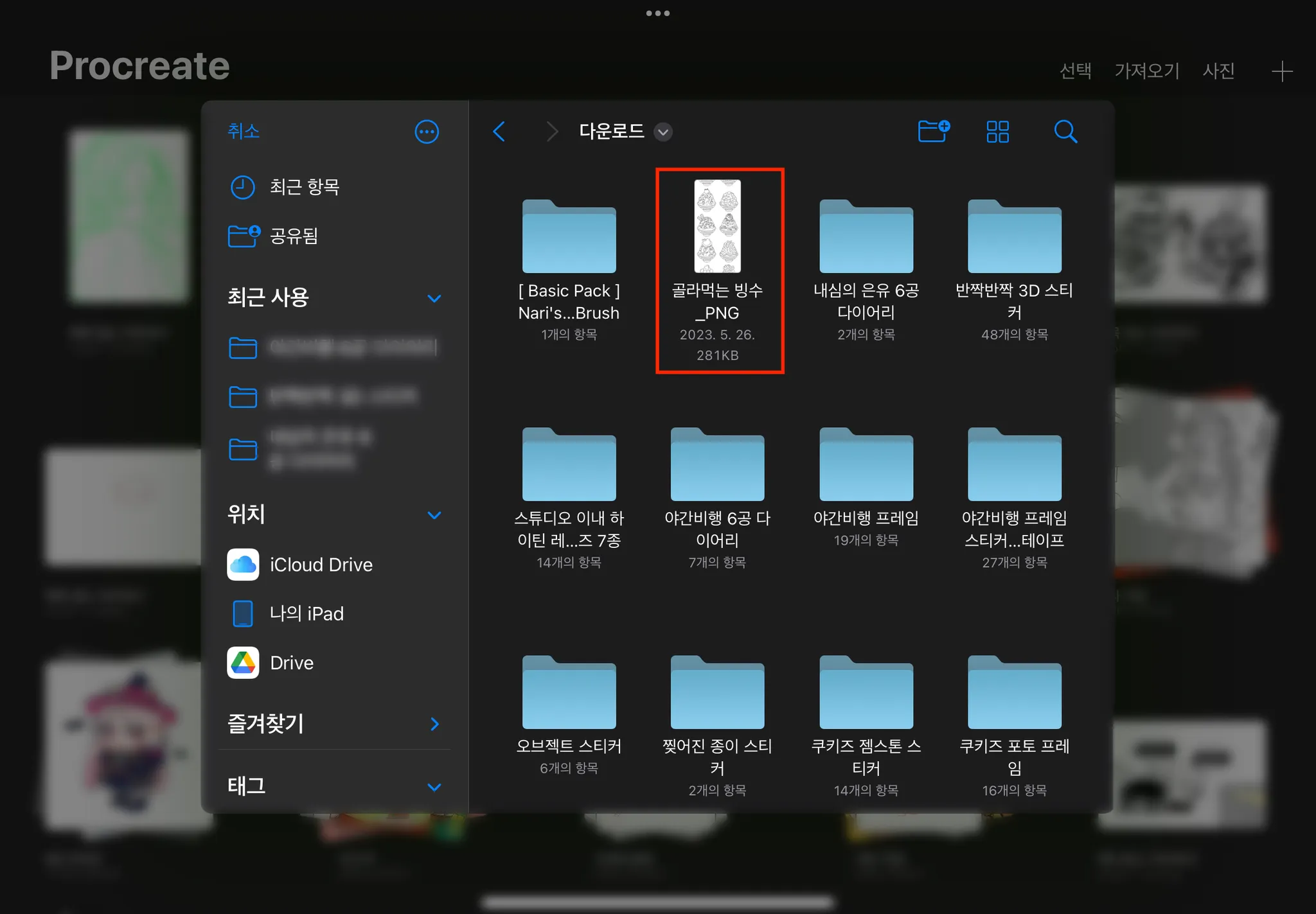
Task: Select iCloud Drive location
Action: coord(320,565)
